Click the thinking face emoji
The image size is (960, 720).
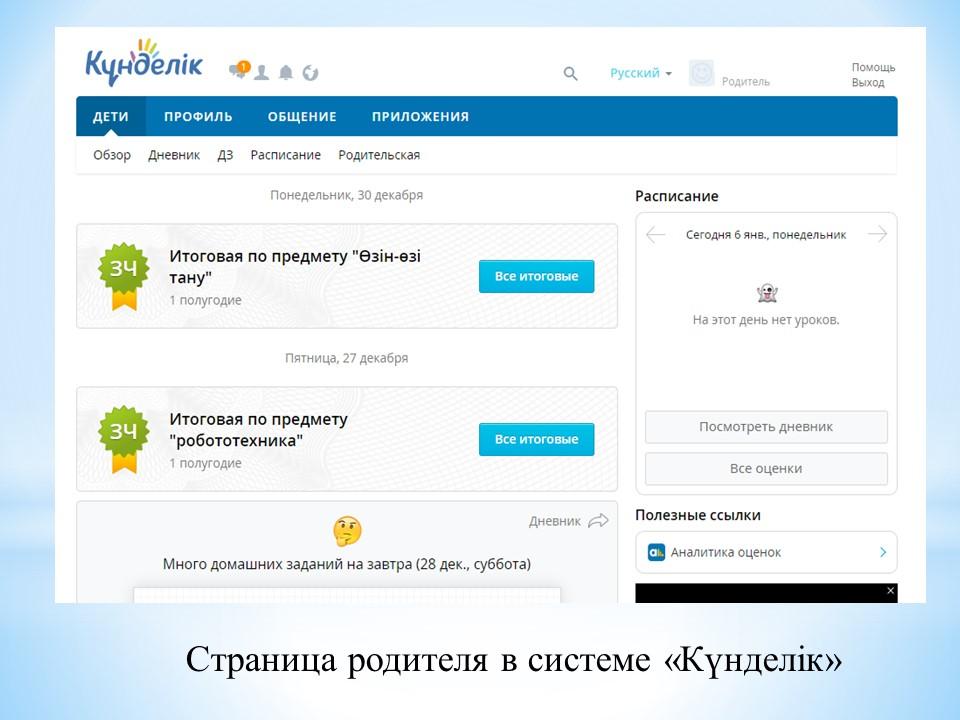(347, 531)
